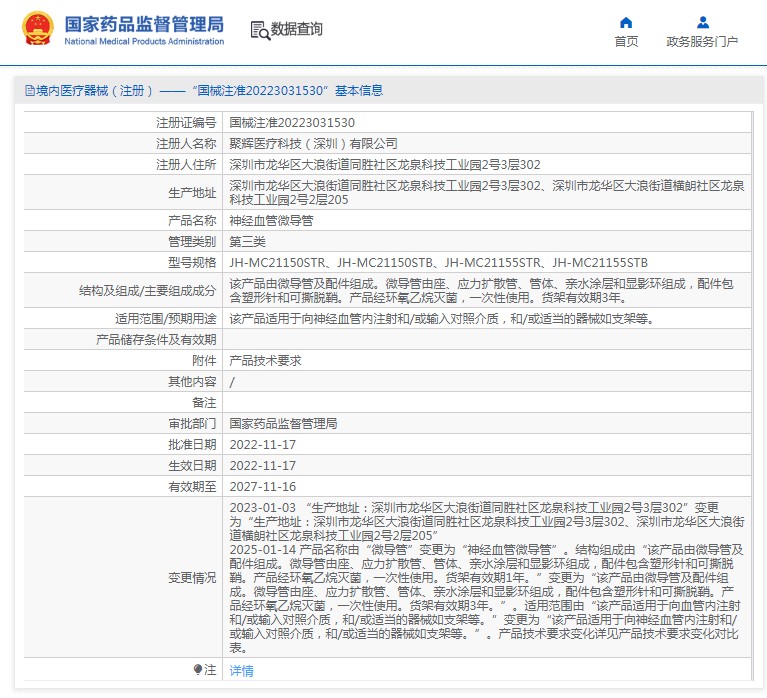Image resolution: width=767 pixels, height=698 pixels.
Task: Select registration number 国械注准20223031530 in table
Action: click(292, 123)
